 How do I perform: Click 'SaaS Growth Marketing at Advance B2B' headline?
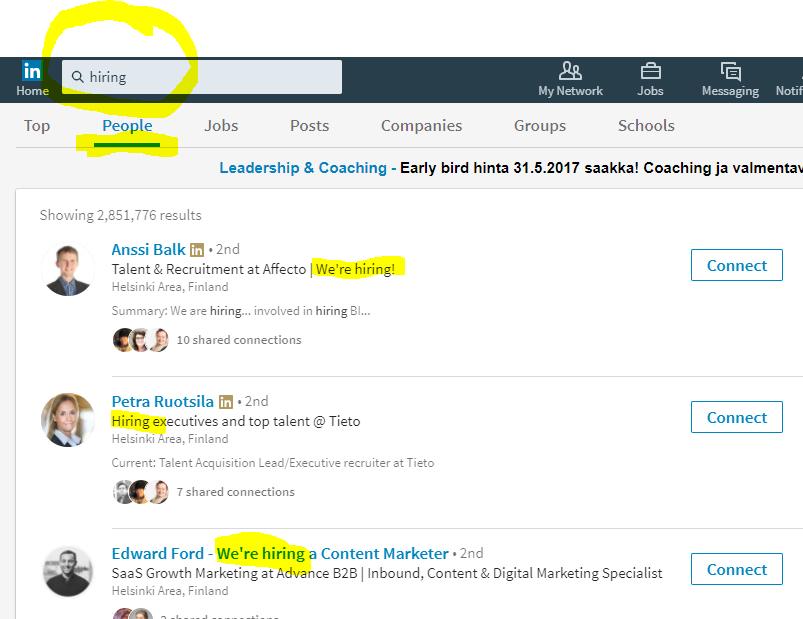(x=235, y=573)
